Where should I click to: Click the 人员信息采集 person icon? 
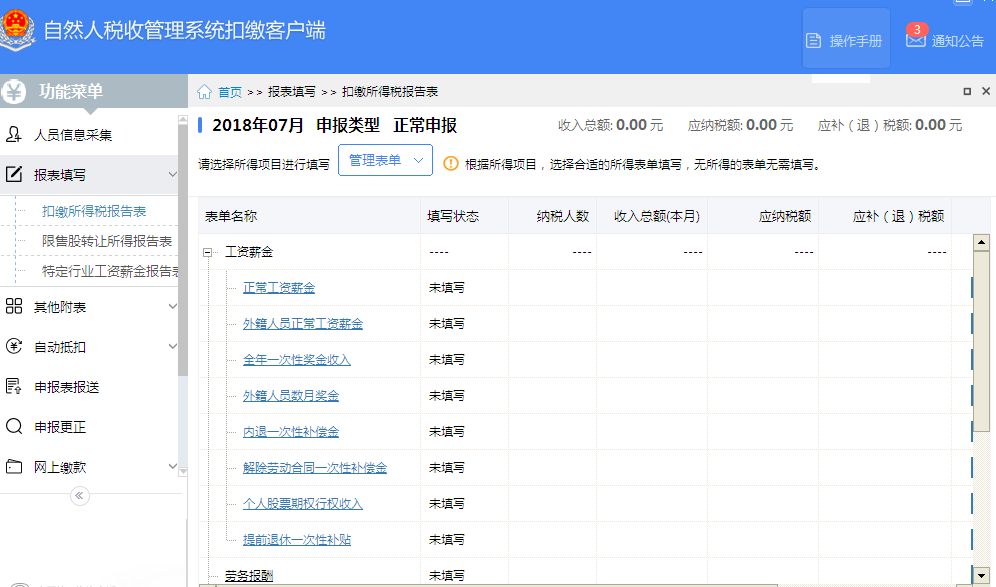pos(14,135)
